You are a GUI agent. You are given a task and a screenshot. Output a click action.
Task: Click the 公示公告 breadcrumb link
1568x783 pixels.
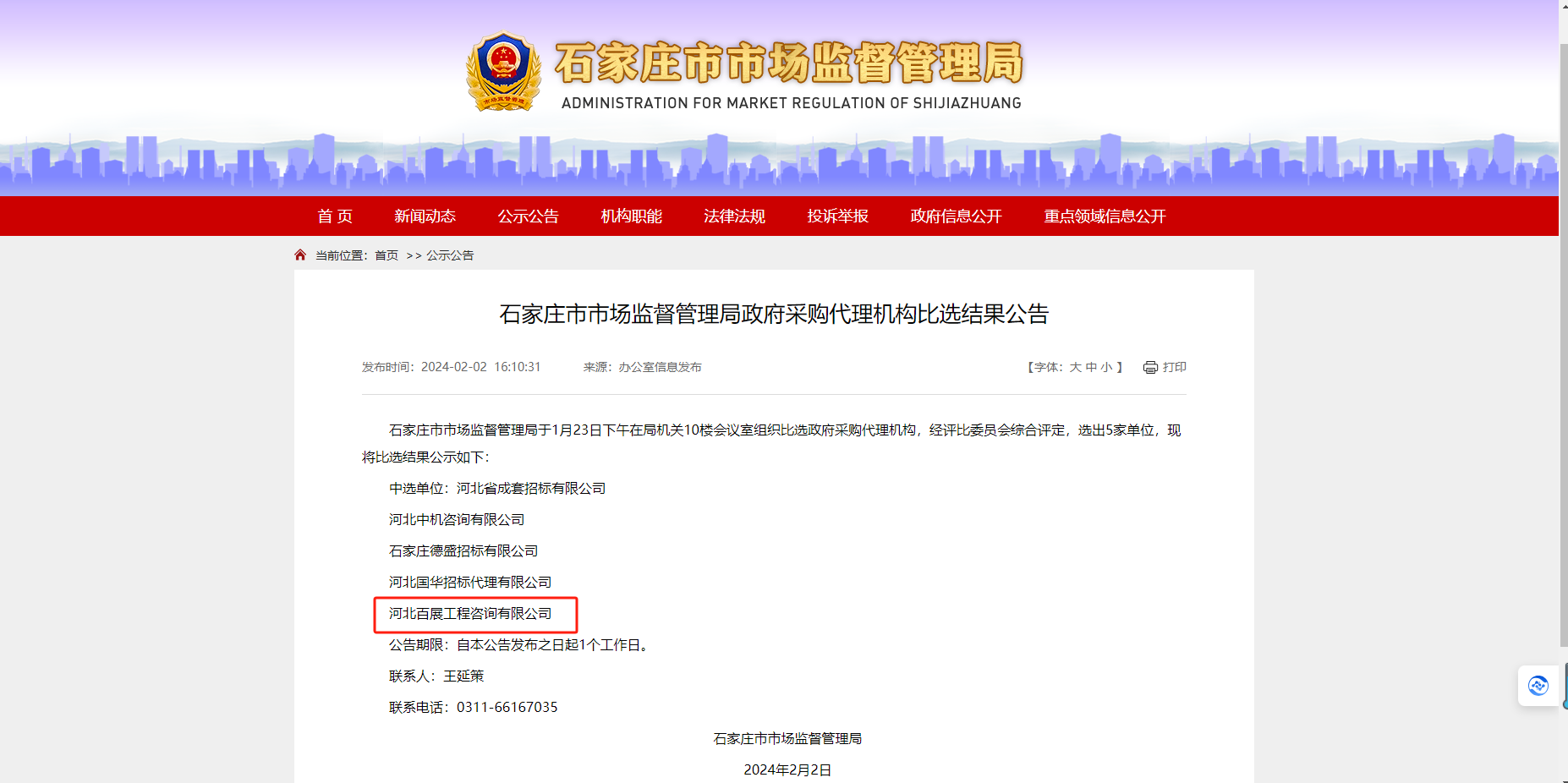(450, 255)
